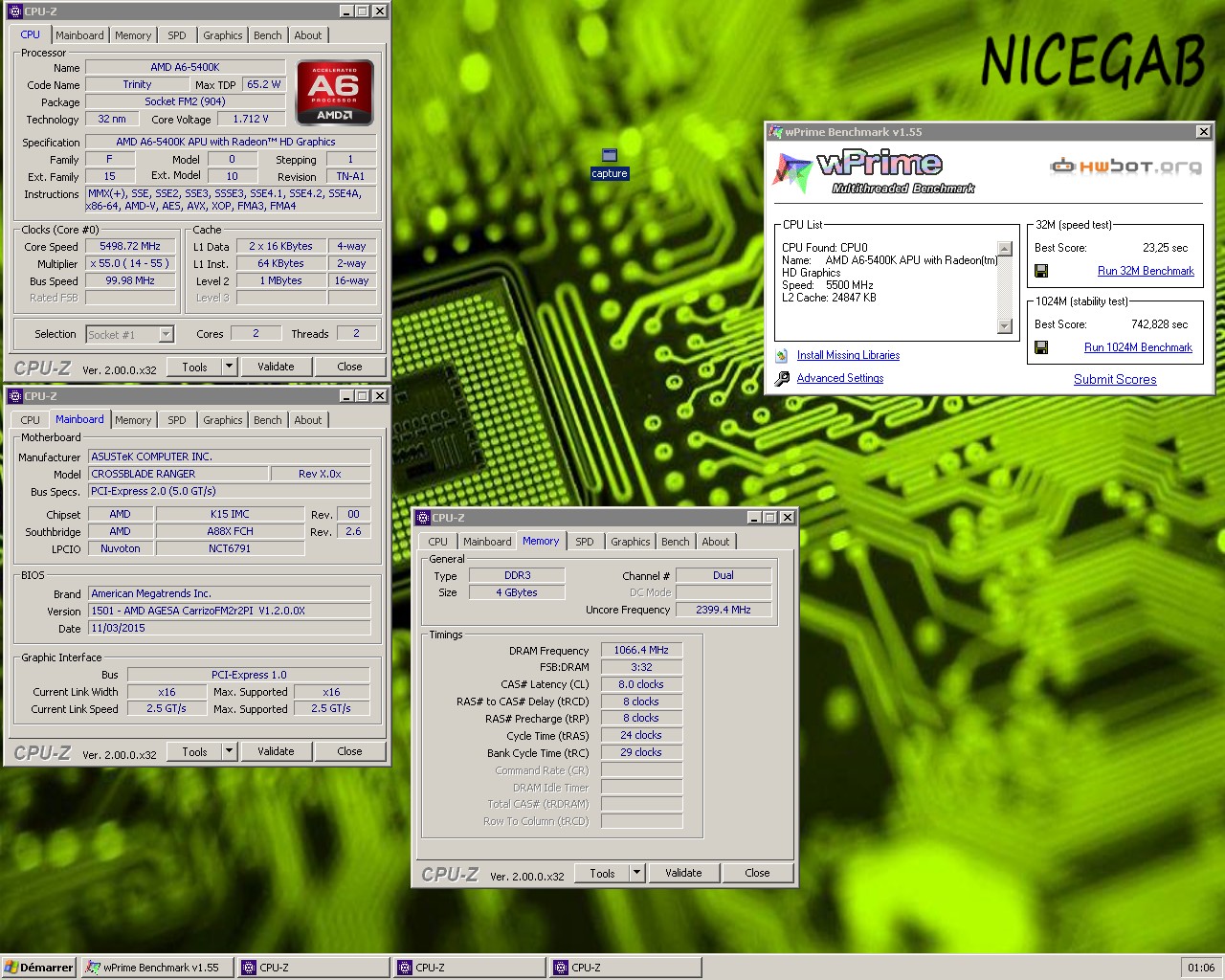Switch to wPrime Benchmark taskbar item

click(x=158, y=968)
